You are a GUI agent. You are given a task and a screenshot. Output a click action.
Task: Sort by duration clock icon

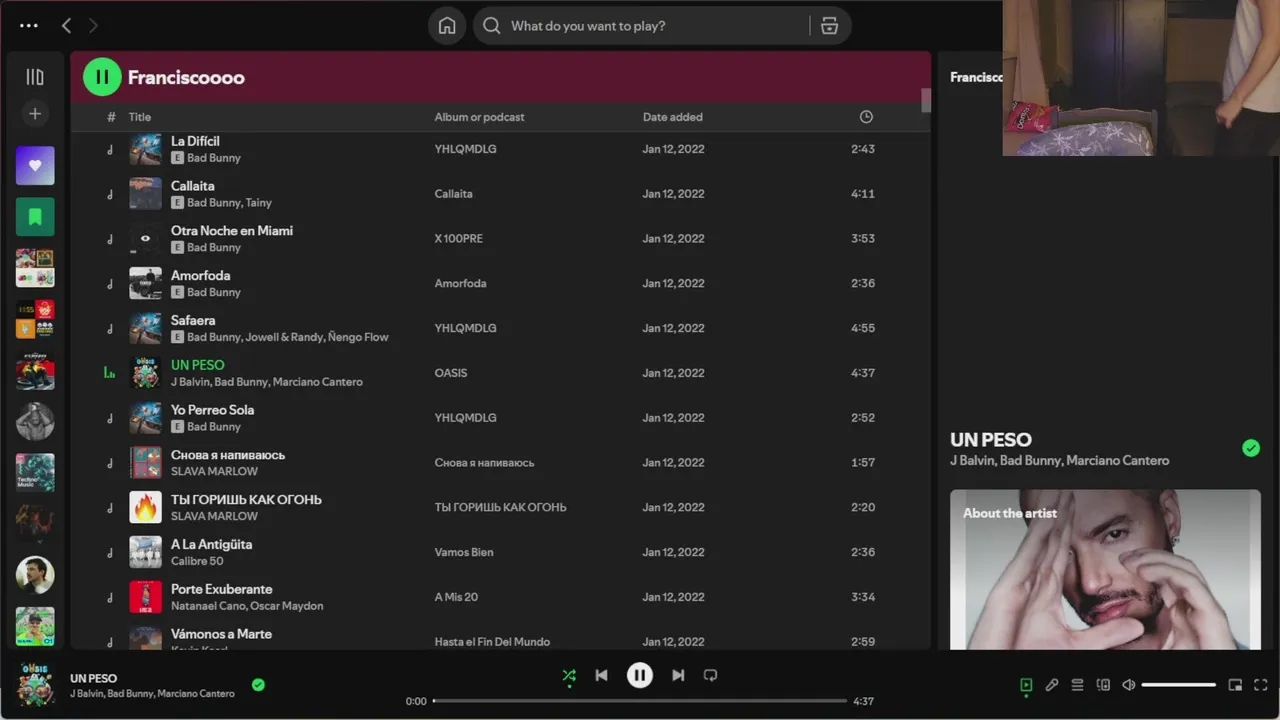(866, 117)
